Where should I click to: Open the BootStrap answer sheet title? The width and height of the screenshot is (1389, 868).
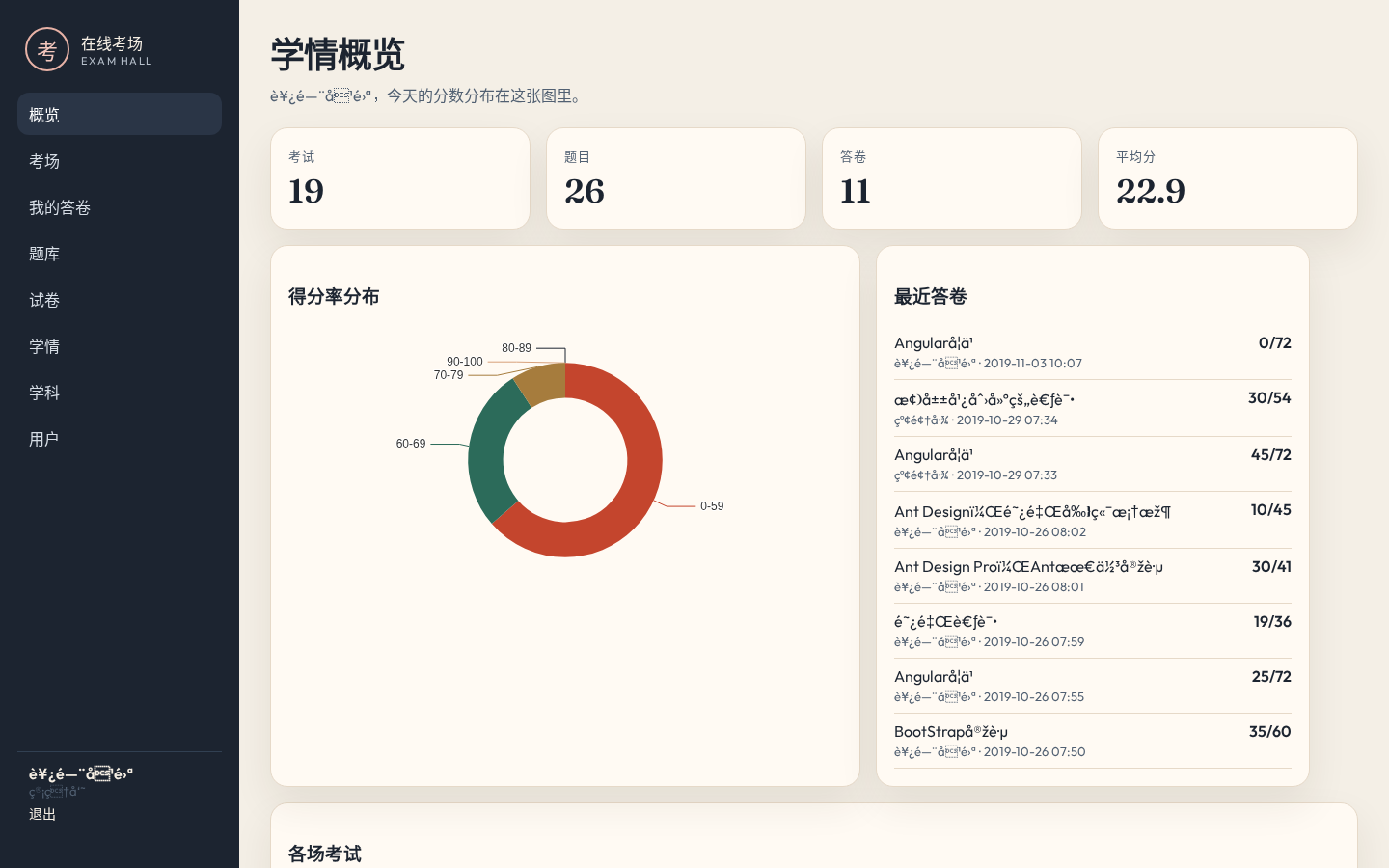951,731
